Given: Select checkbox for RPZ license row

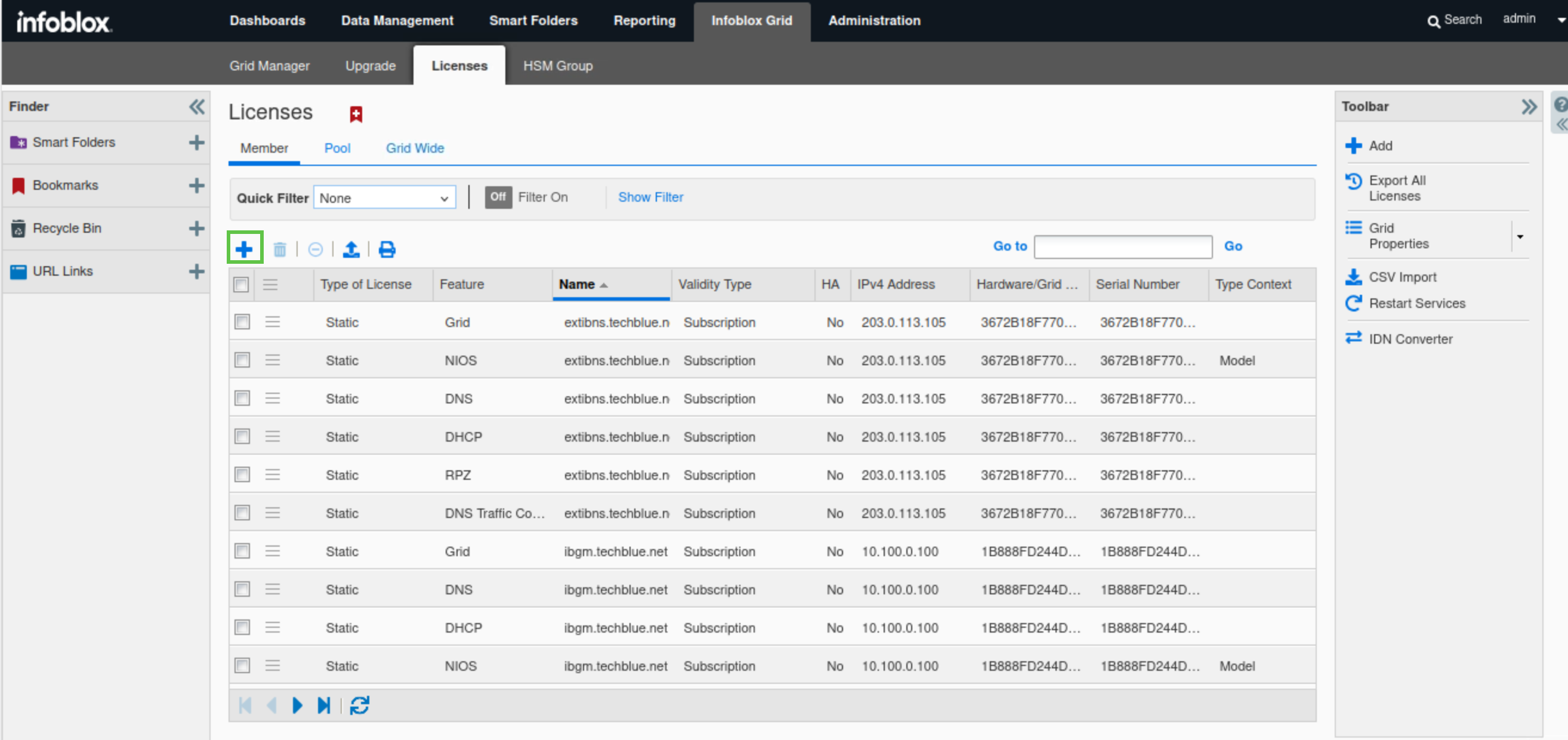Looking at the screenshot, I should pos(242,474).
